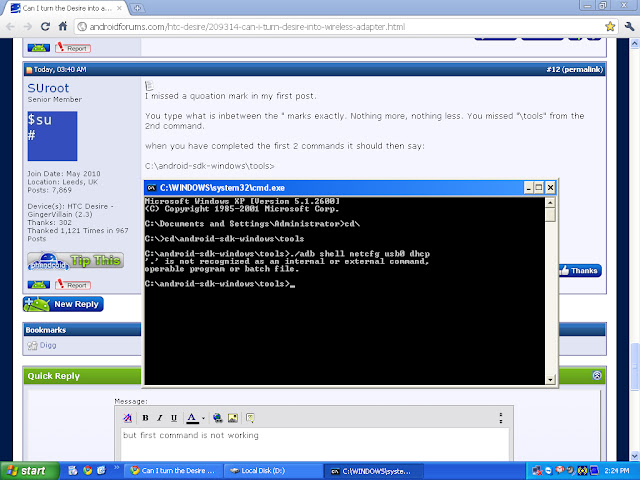Switch to Chrome taskbar button
This screenshot has height=480, width=640.
point(173,471)
